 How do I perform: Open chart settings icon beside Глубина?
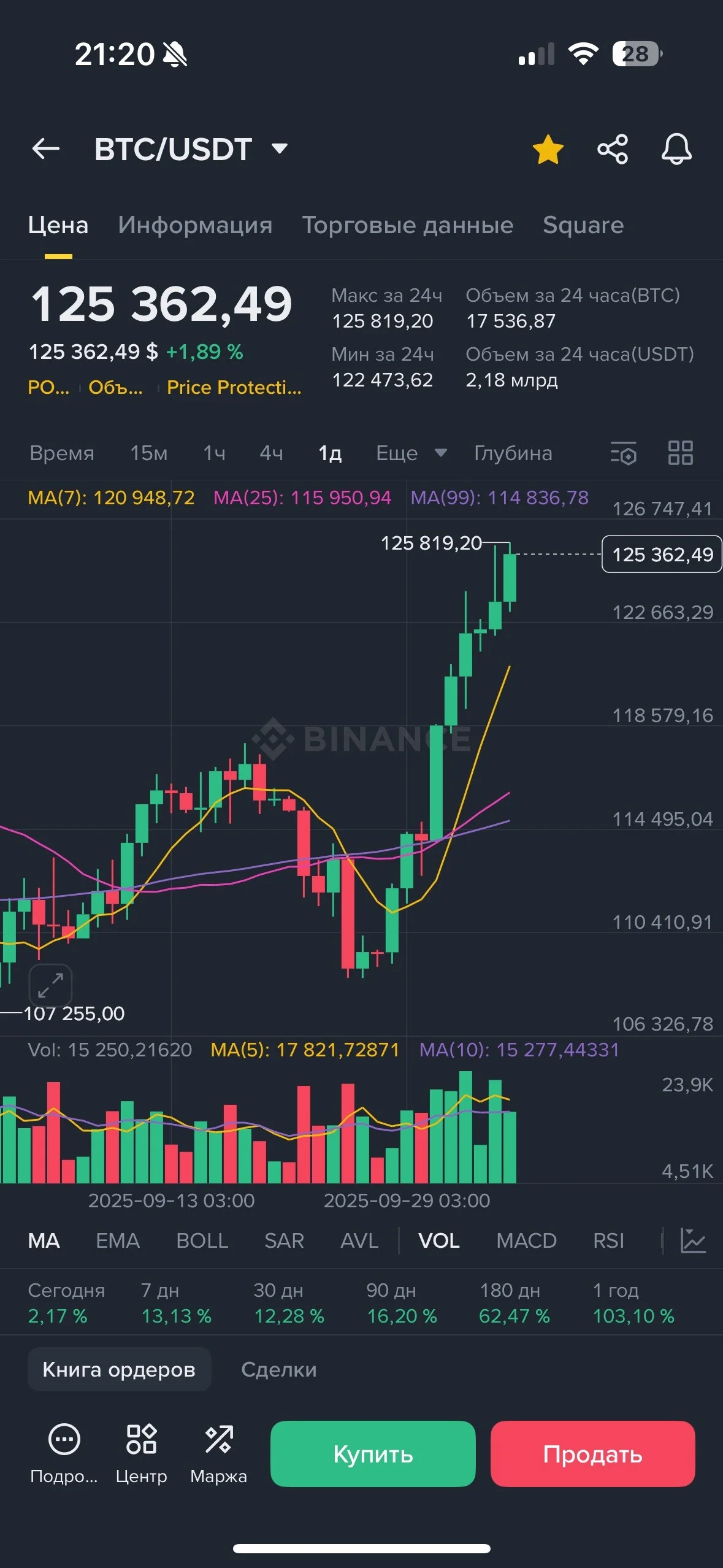click(624, 453)
